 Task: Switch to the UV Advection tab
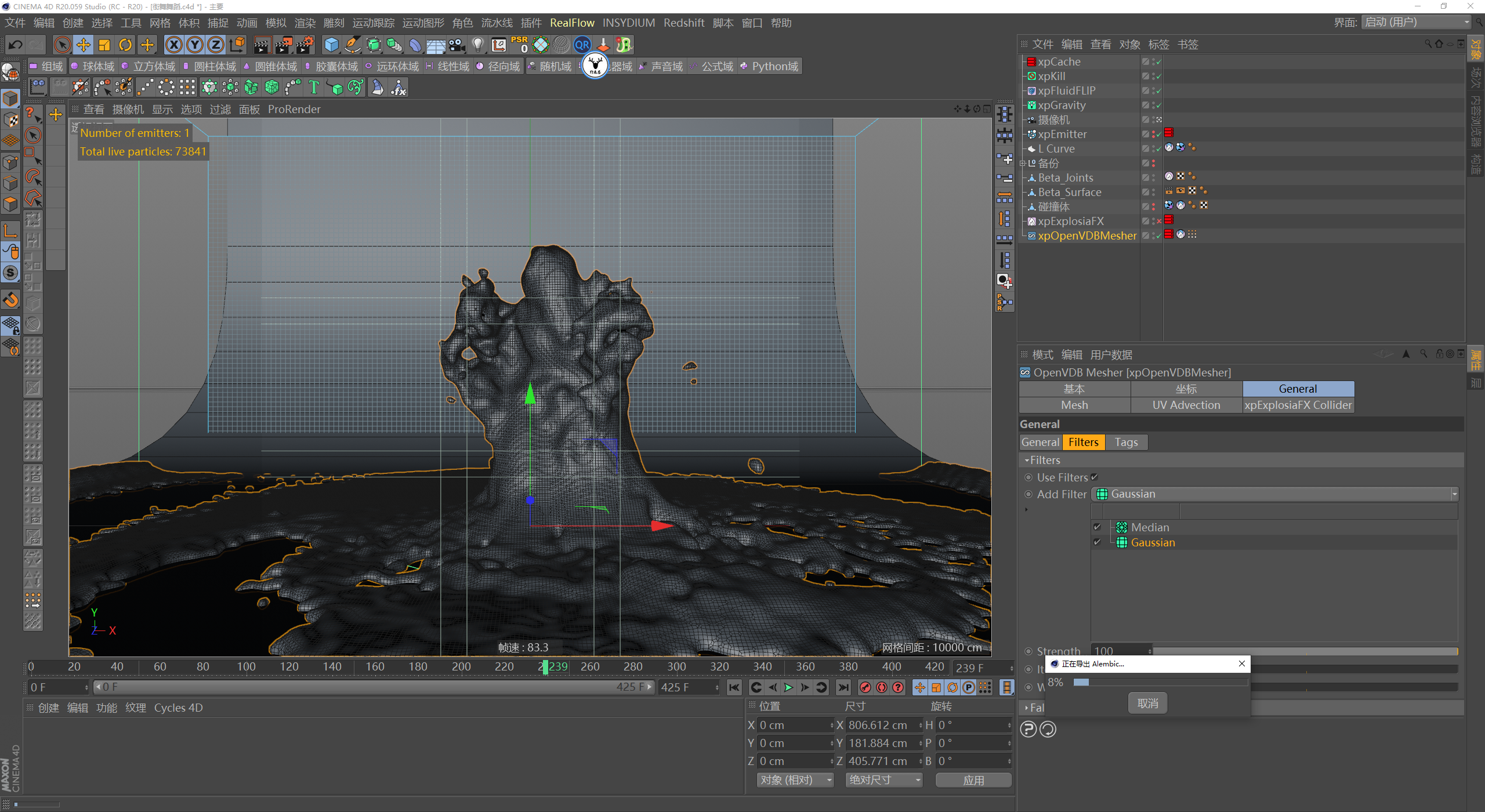1186,405
